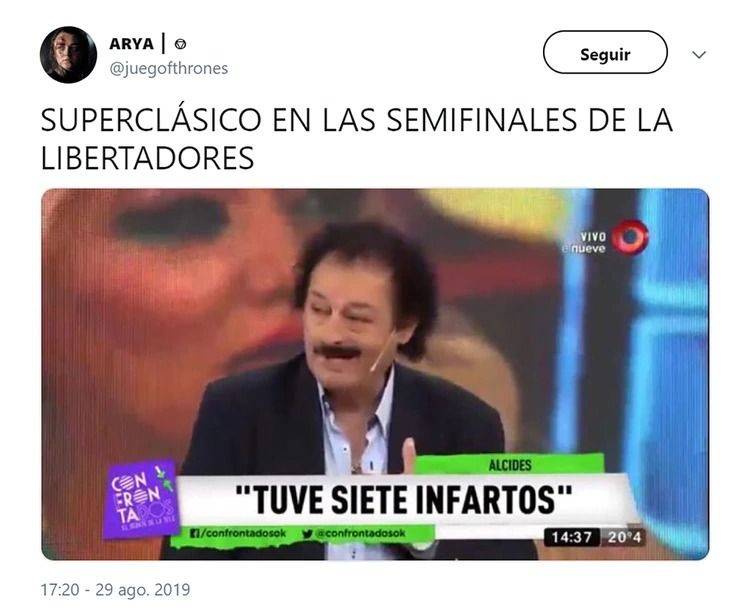Image resolution: width=750 pixels, height=611 pixels.
Task: Click the green ALCIDES name banner
Action: (509, 465)
